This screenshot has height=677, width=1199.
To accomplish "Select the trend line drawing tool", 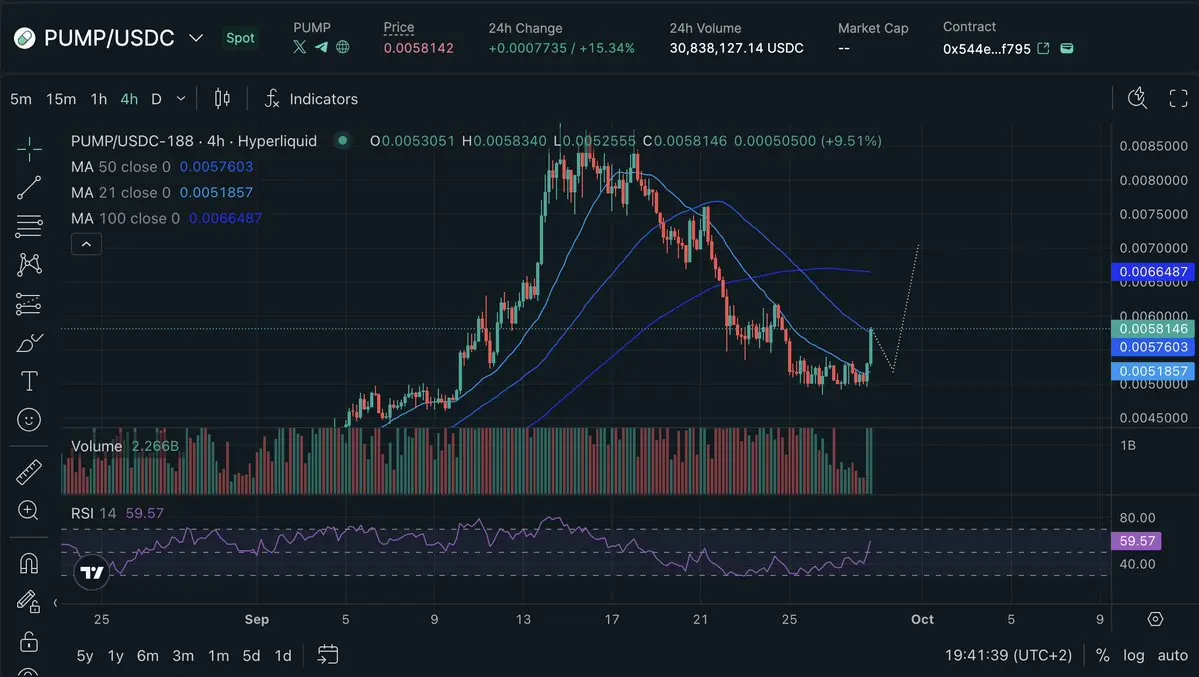I will [29, 187].
